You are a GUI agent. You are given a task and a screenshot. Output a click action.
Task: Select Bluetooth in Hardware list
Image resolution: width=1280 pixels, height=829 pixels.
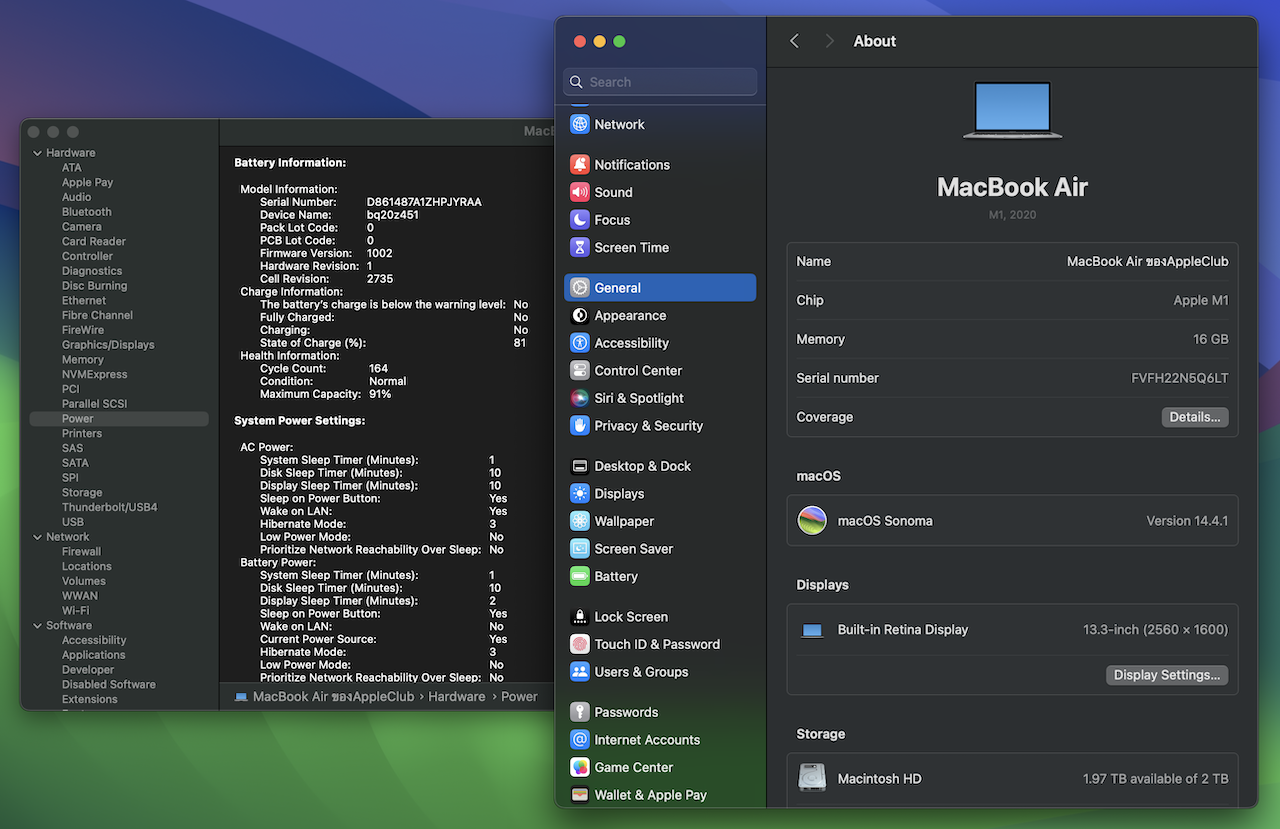(87, 212)
